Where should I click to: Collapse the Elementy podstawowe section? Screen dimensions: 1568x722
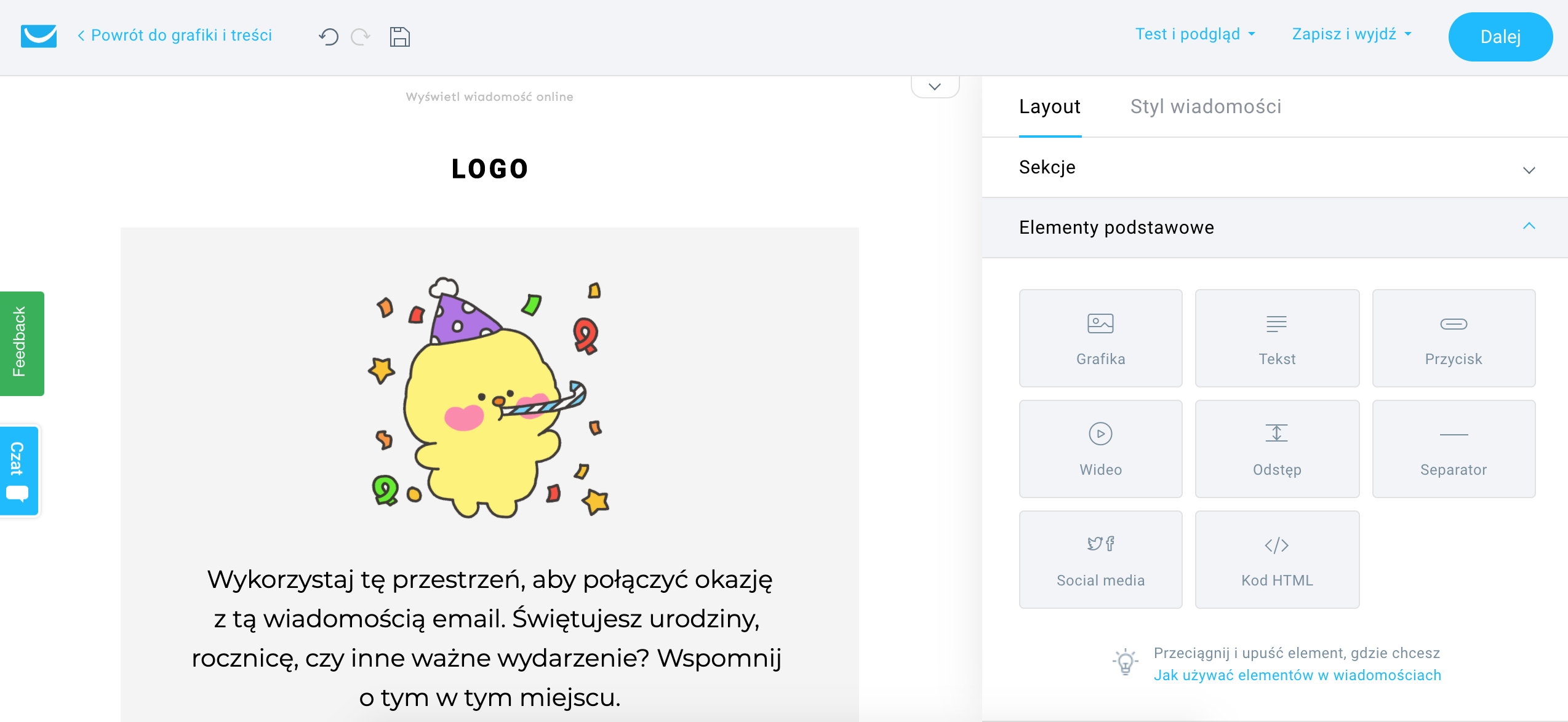(1529, 227)
